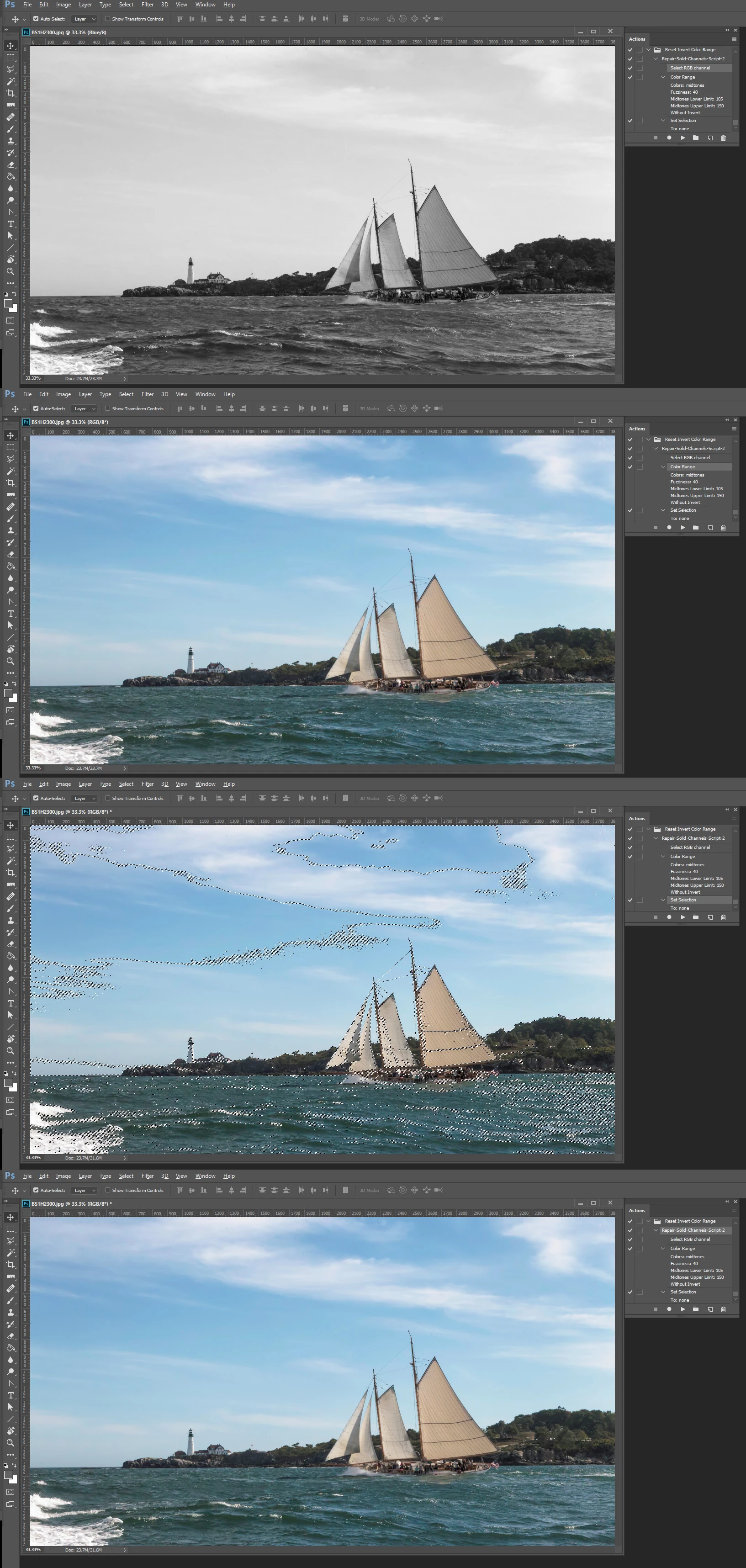Open File menu in grayscale Blue/8 window
This screenshot has height=1568, width=746.
click(x=27, y=5)
